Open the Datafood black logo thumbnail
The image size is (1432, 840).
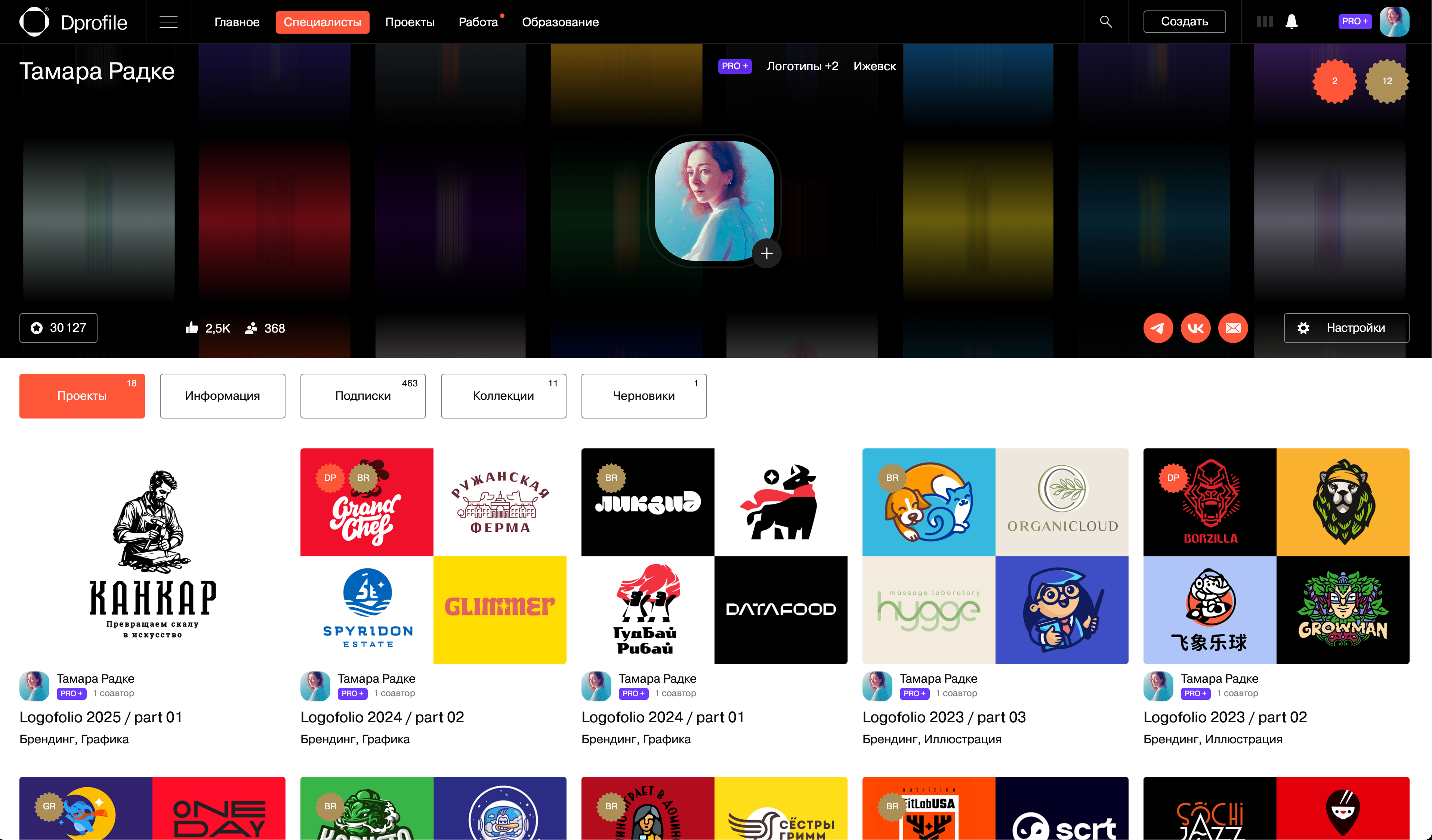coord(781,610)
